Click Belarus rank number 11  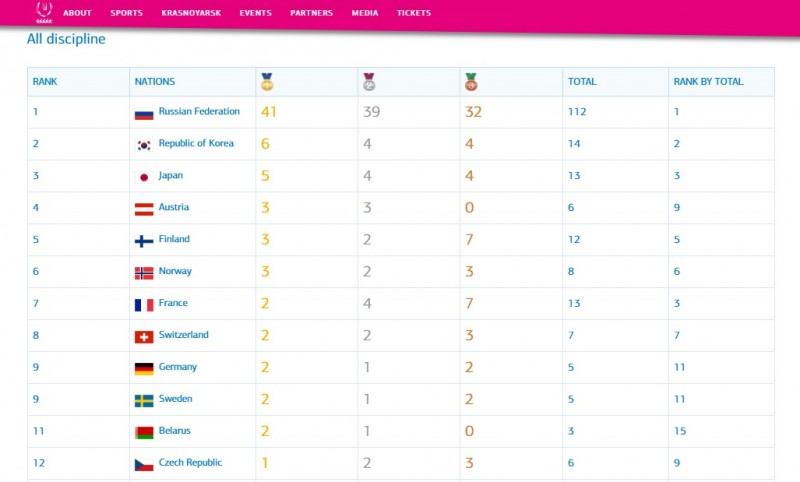point(38,431)
